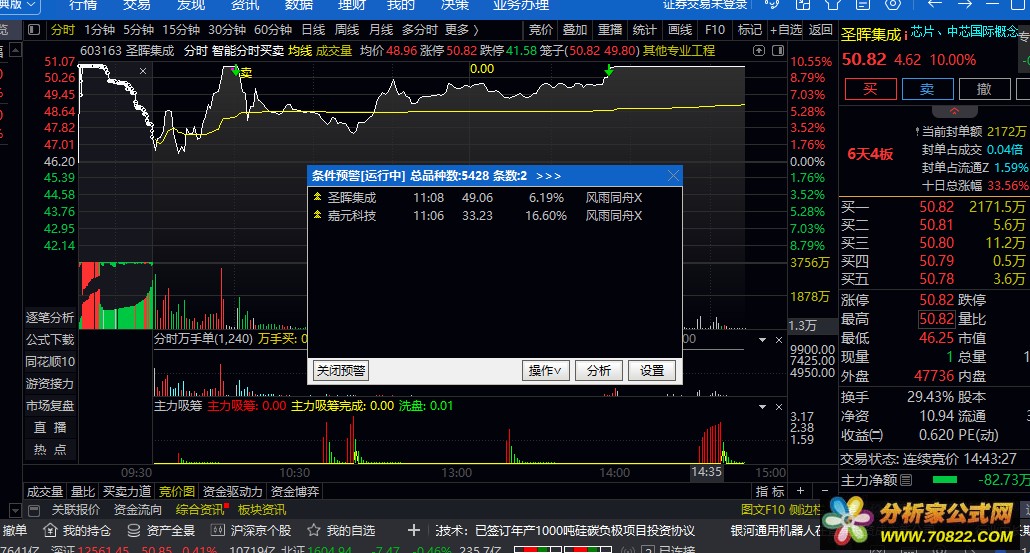Click 返回 toolbar item
The width and height of the screenshot is (1030, 553).
(820, 30)
